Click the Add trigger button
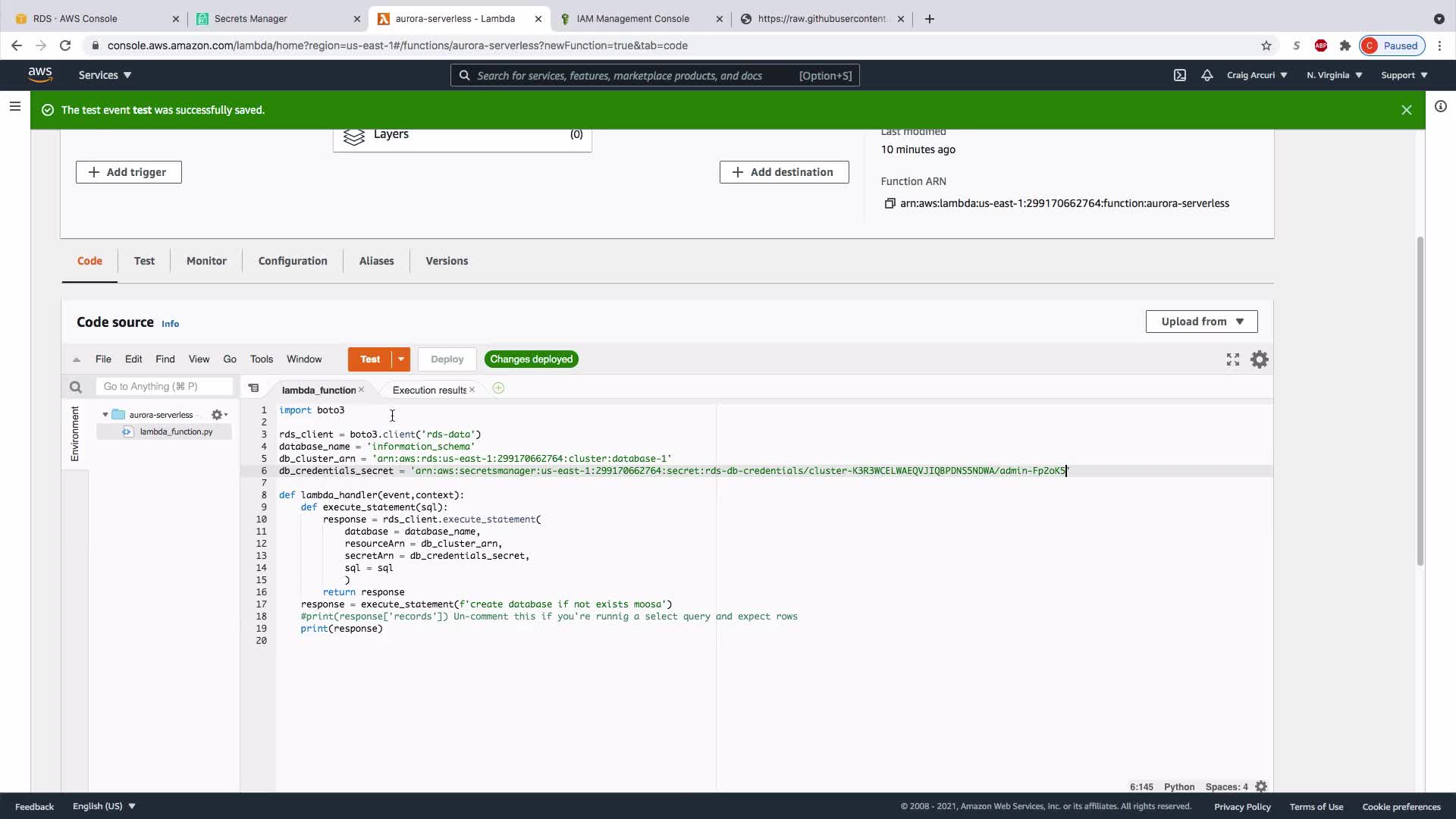 click(x=128, y=172)
